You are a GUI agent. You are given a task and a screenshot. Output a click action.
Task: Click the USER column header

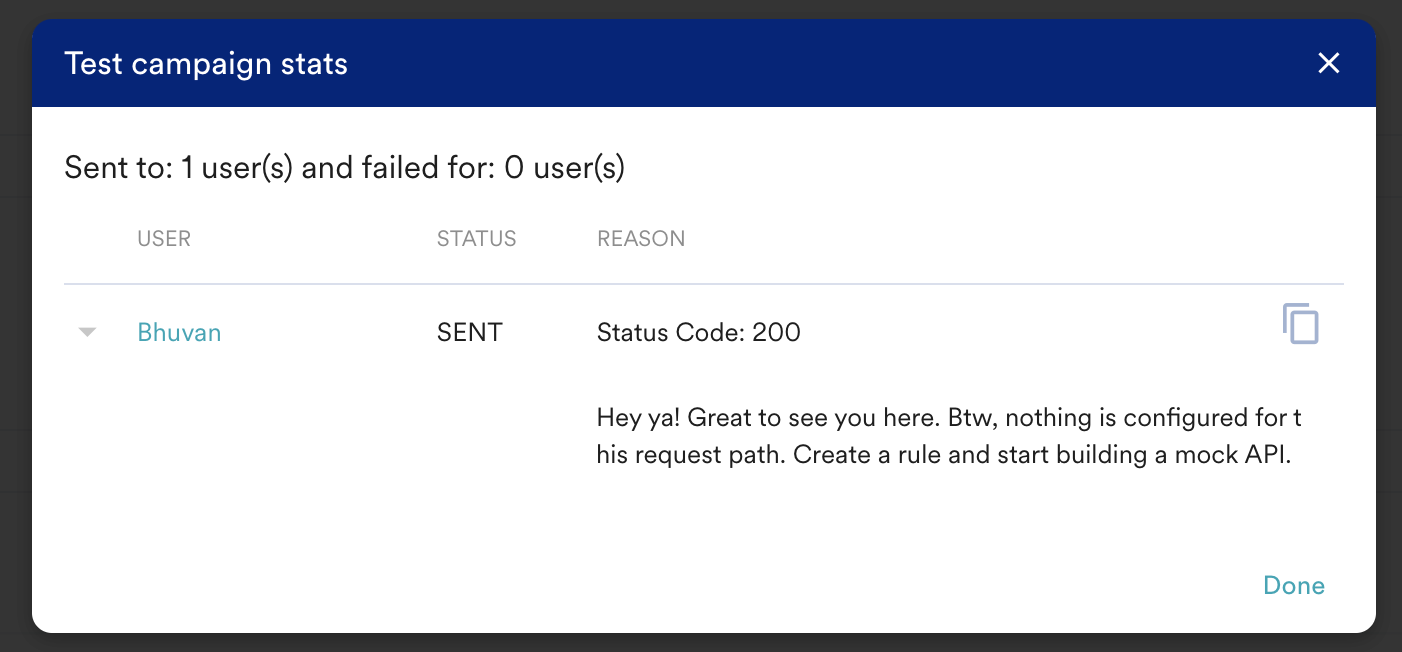pyautogui.click(x=164, y=239)
